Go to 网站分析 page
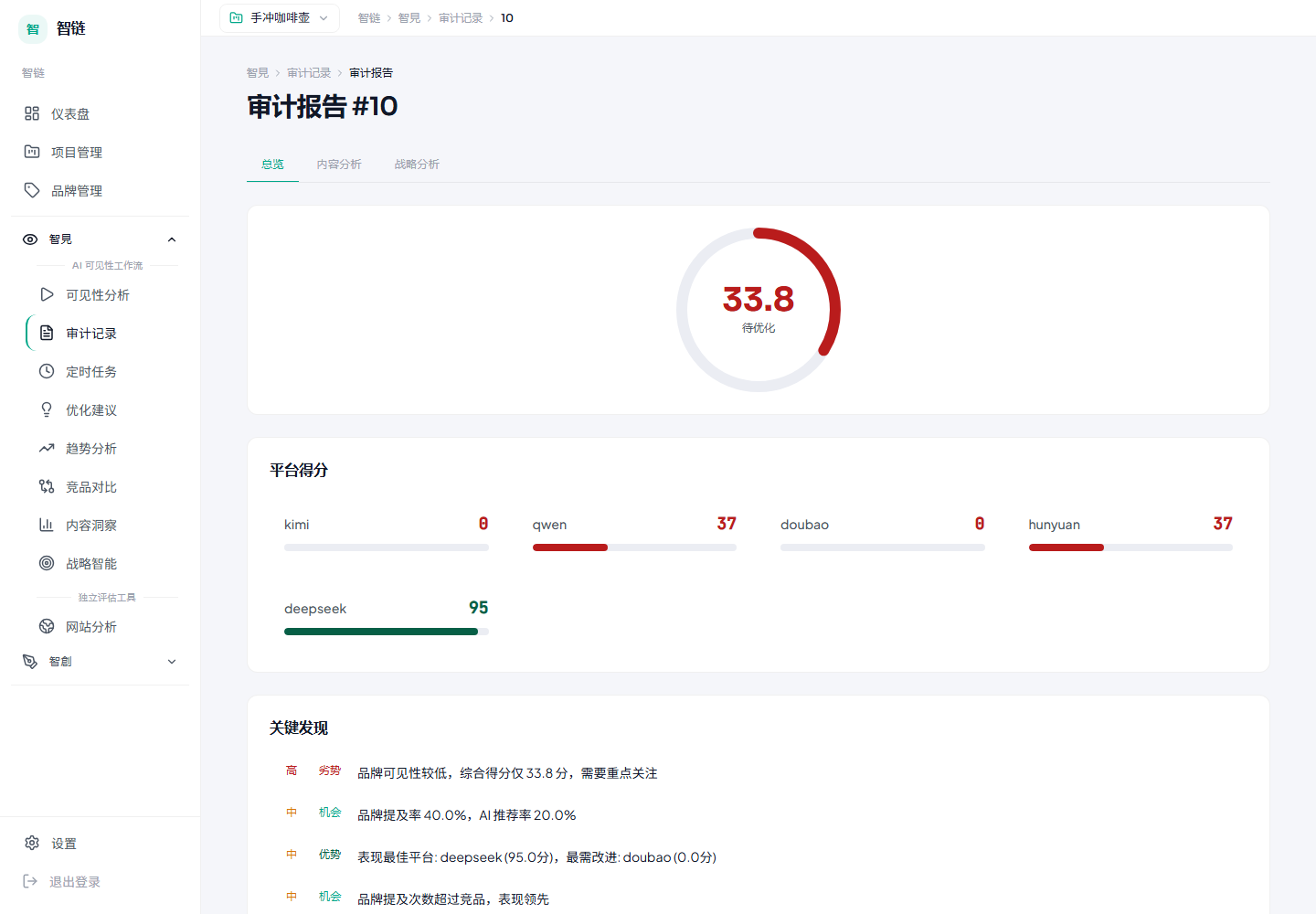 108,626
